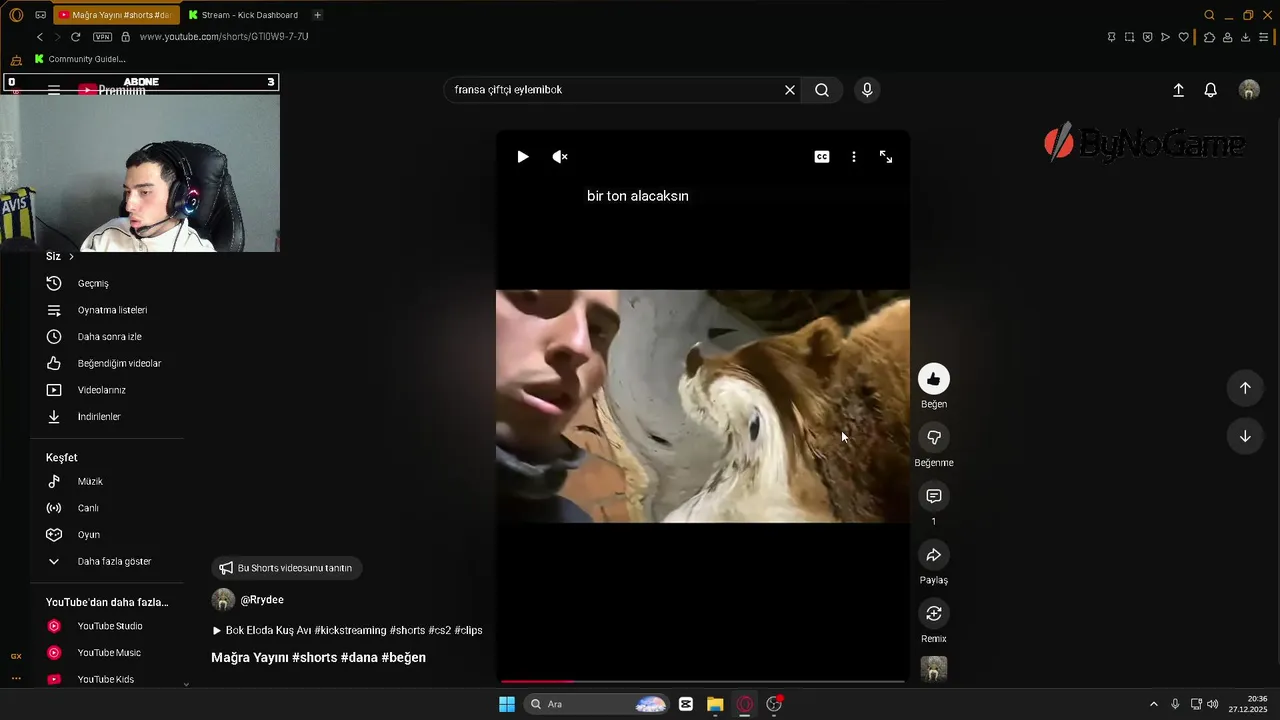Click the site padlock security icon
Image resolution: width=1280 pixels, height=720 pixels.
click(125, 37)
